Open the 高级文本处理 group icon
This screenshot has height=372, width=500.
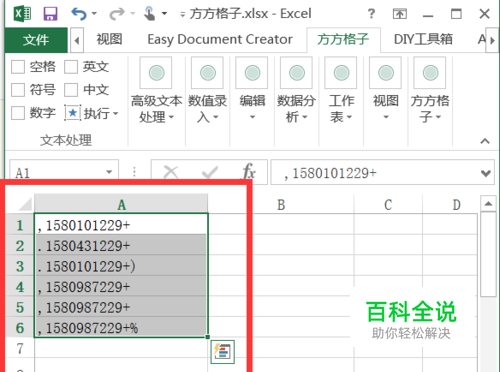click(156, 73)
